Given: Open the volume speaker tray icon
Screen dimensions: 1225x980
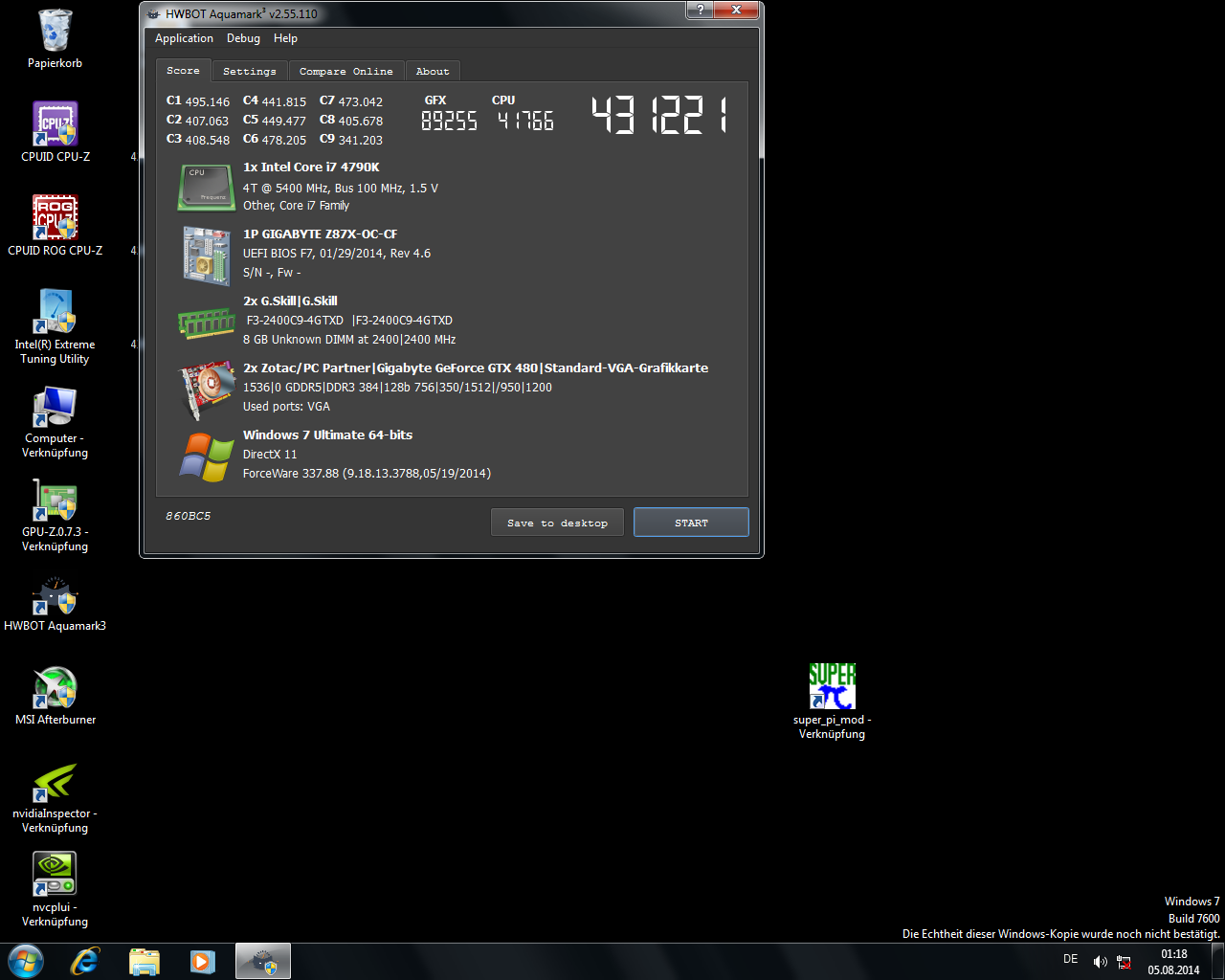Looking at the screenshot, I should point(1100,962).
